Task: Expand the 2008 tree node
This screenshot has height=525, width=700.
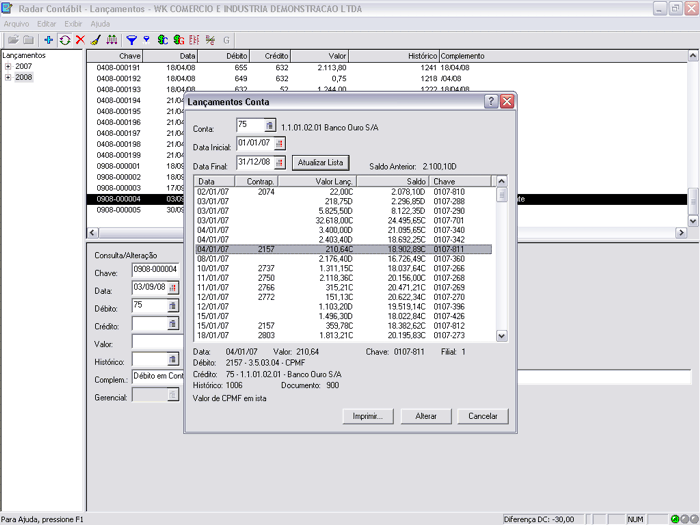Action: (8, 77)
